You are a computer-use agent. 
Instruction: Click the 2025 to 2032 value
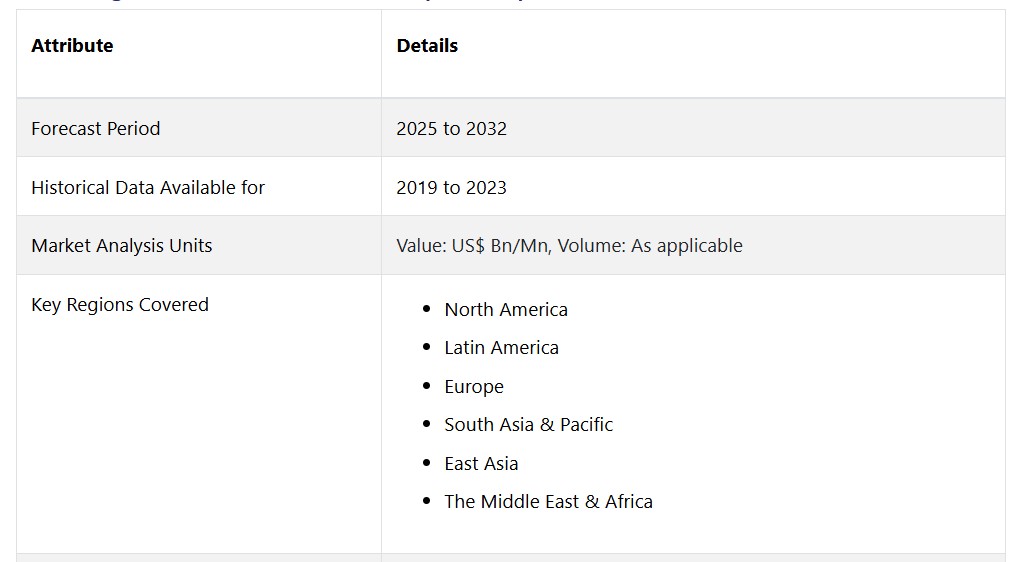(451, 128)
